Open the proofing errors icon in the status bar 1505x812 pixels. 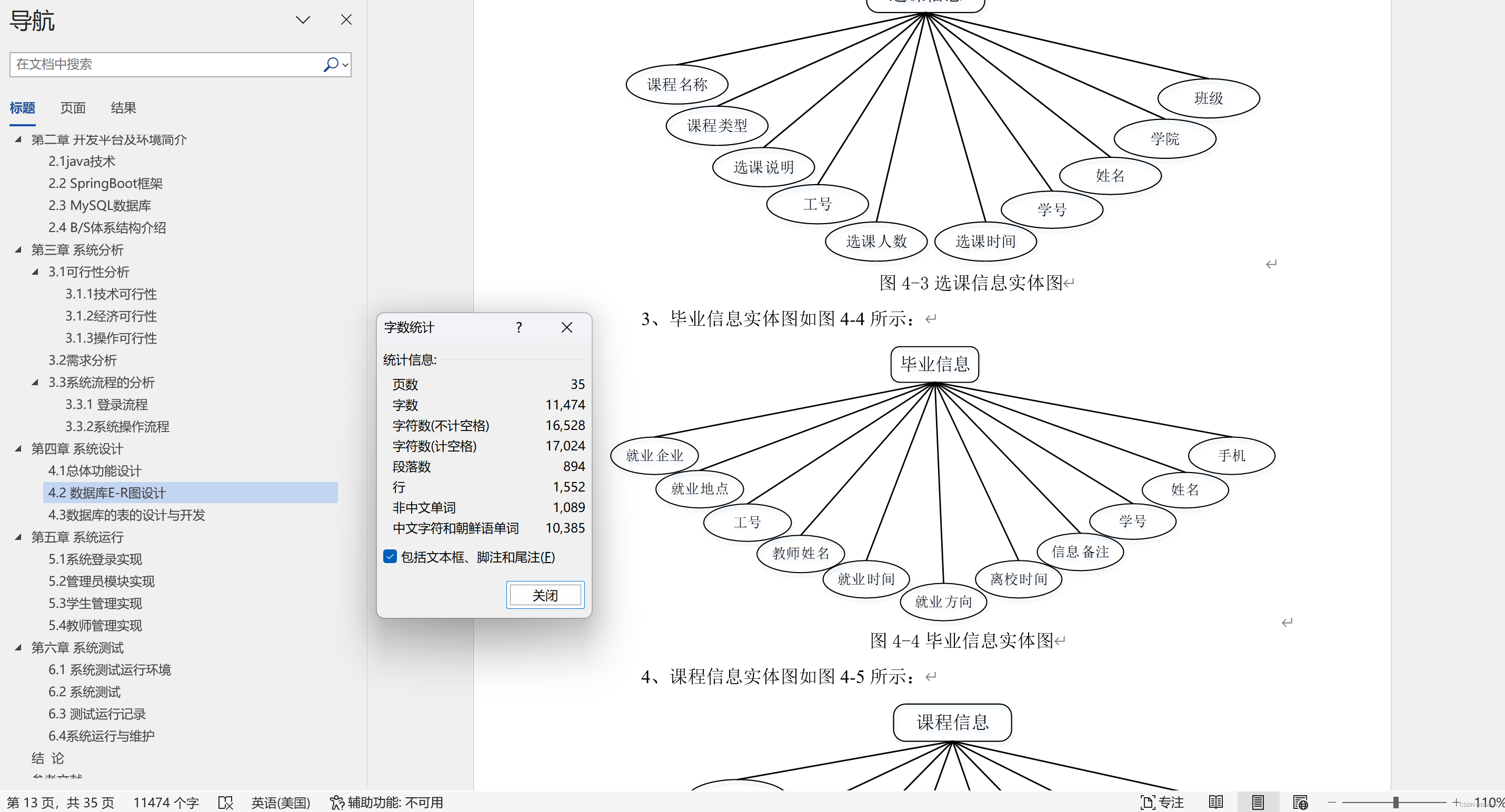coord(225,802)
